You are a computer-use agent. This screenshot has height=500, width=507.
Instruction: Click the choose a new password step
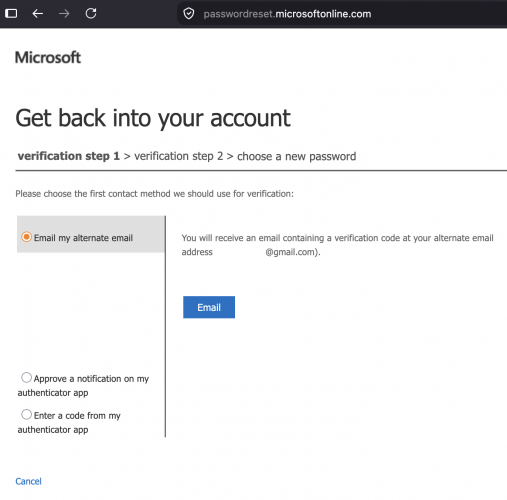[296, 156]
